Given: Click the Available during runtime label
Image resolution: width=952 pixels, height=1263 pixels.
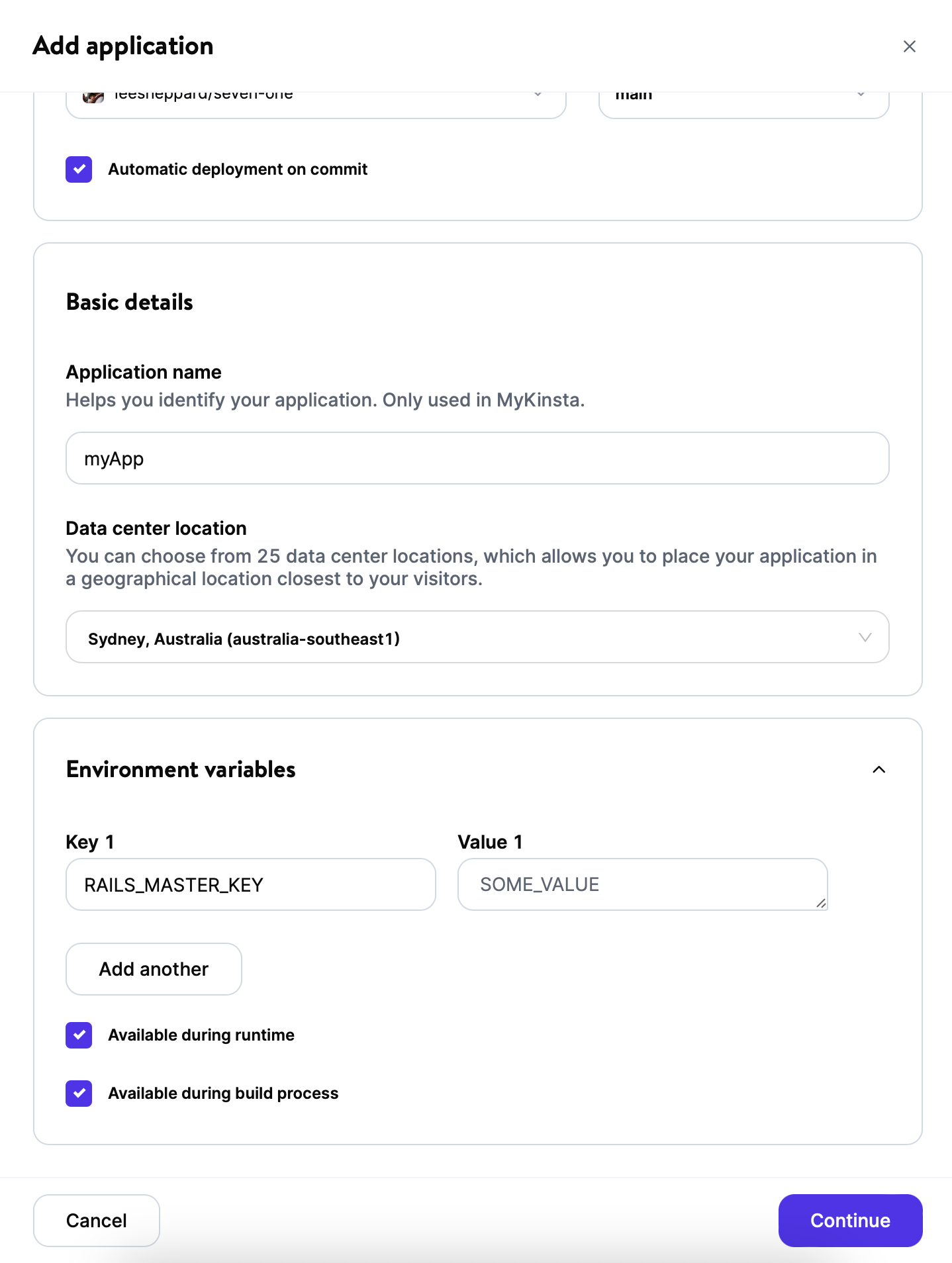Looking at the screenshot, I should (201, 1035).
